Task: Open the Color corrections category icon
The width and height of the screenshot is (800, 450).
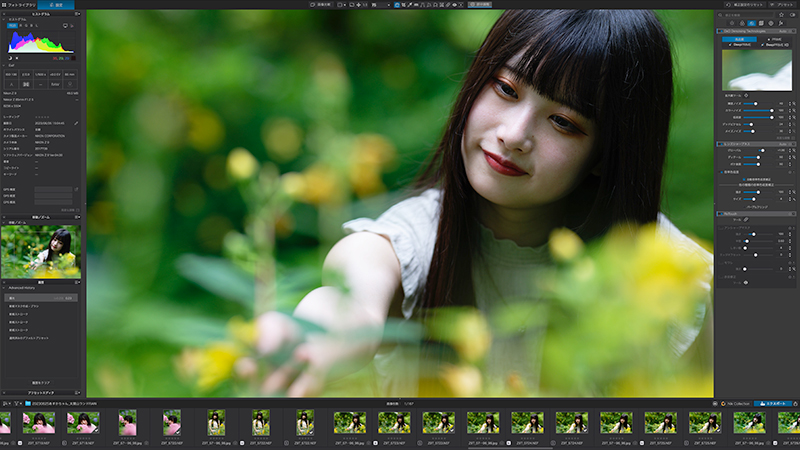Action: pos(742,23)
